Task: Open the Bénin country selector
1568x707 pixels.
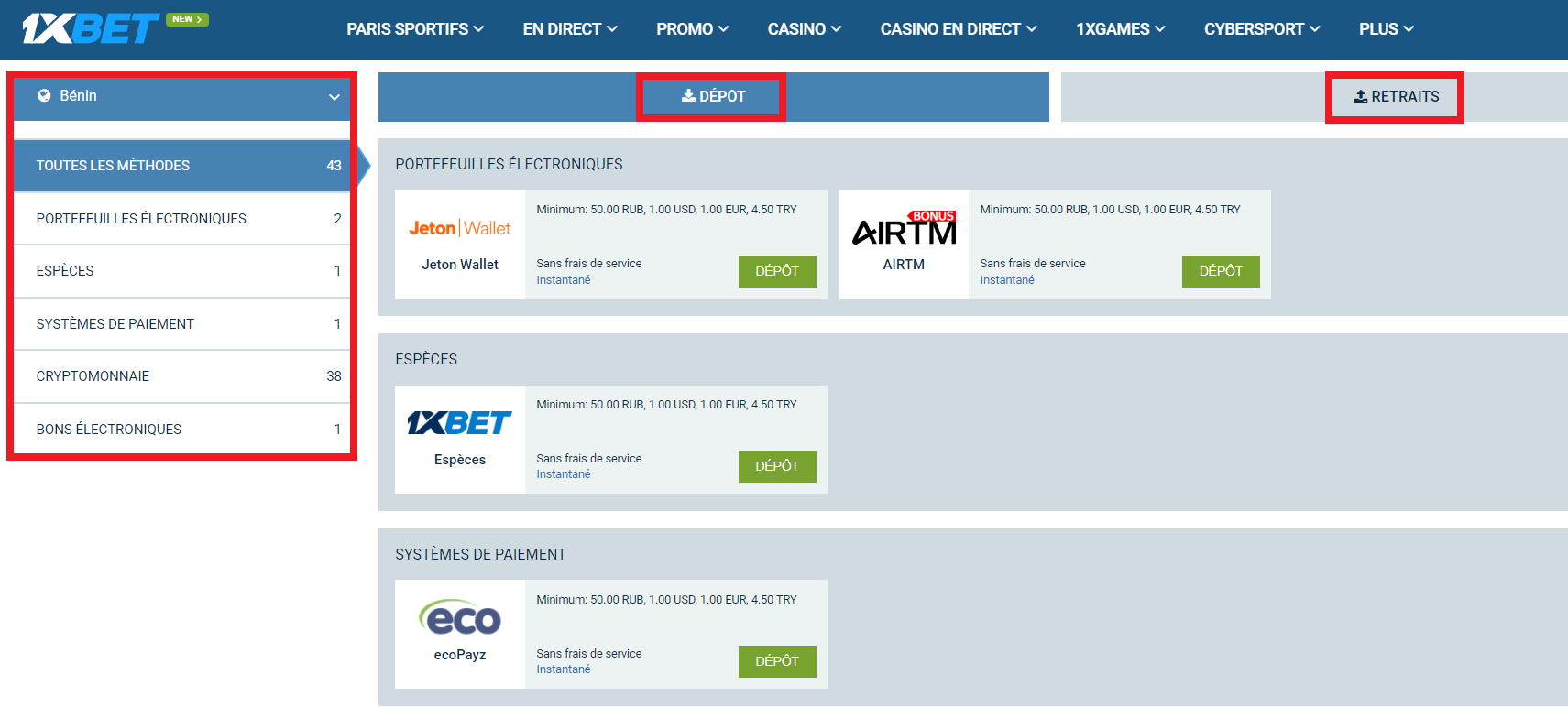Action: point(181,96)
